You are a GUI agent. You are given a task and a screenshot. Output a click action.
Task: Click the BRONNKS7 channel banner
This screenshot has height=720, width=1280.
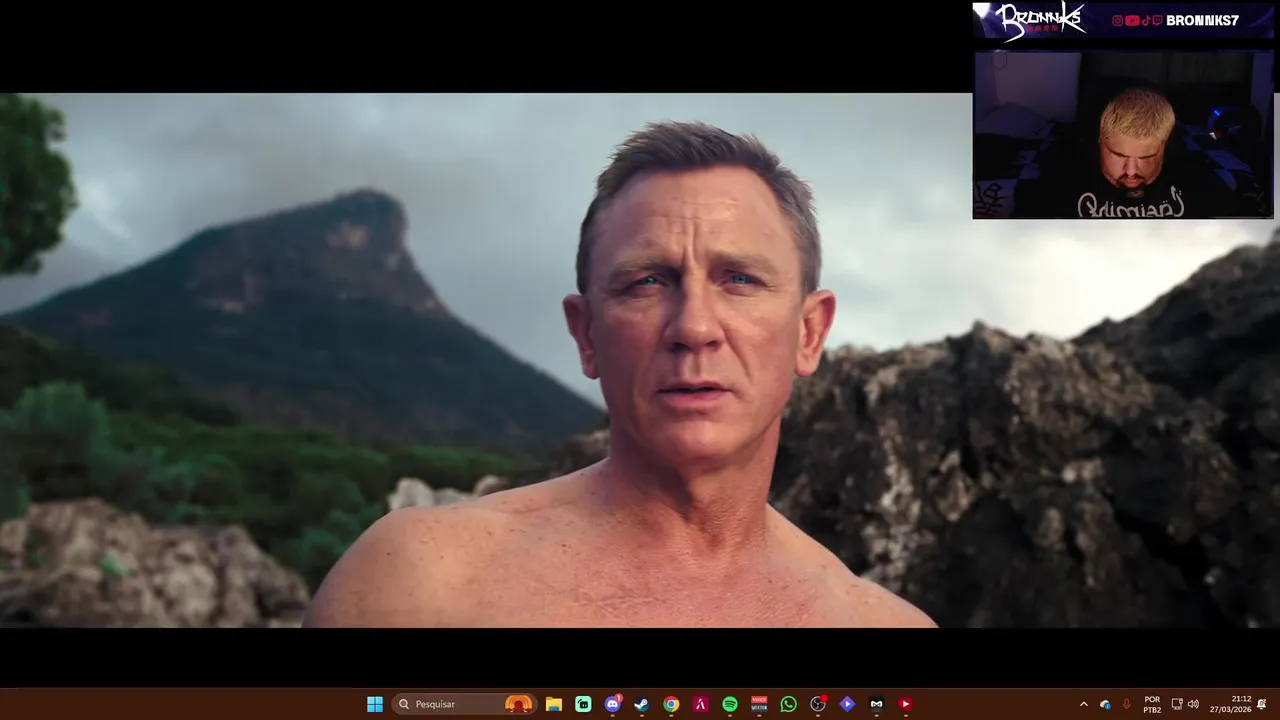[1123, 20]
